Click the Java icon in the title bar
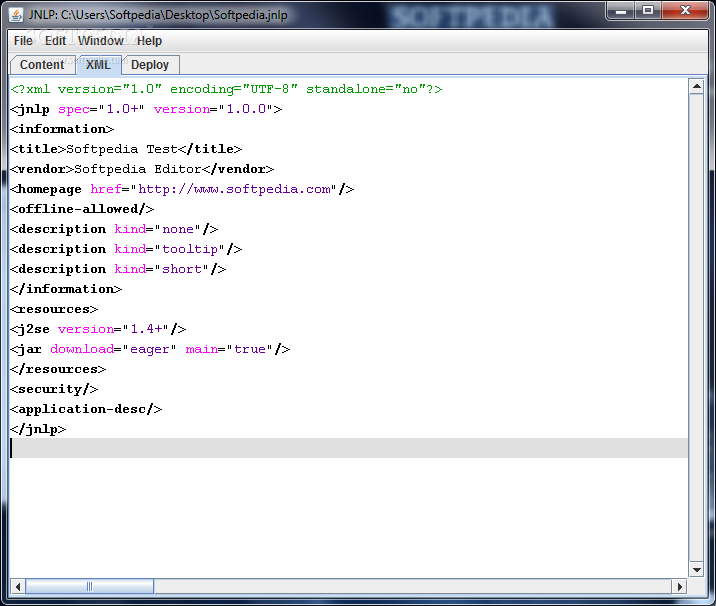The image size is (716, 606). (16, 15)
